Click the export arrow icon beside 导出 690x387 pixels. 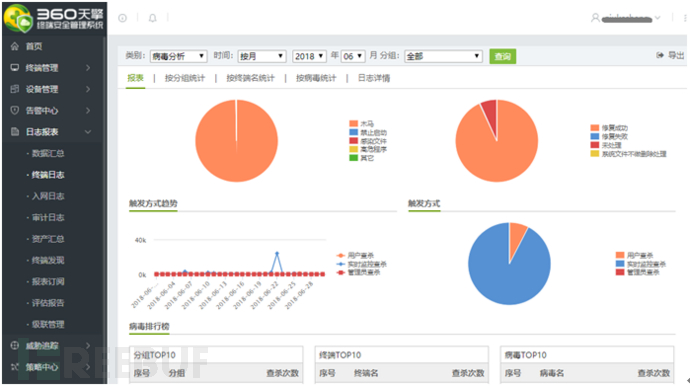[660, 55]
